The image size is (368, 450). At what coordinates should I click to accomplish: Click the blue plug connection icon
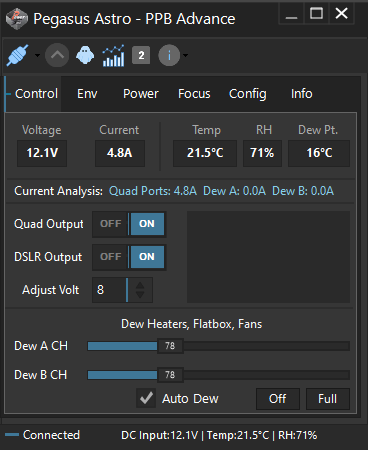pos(17,55)
